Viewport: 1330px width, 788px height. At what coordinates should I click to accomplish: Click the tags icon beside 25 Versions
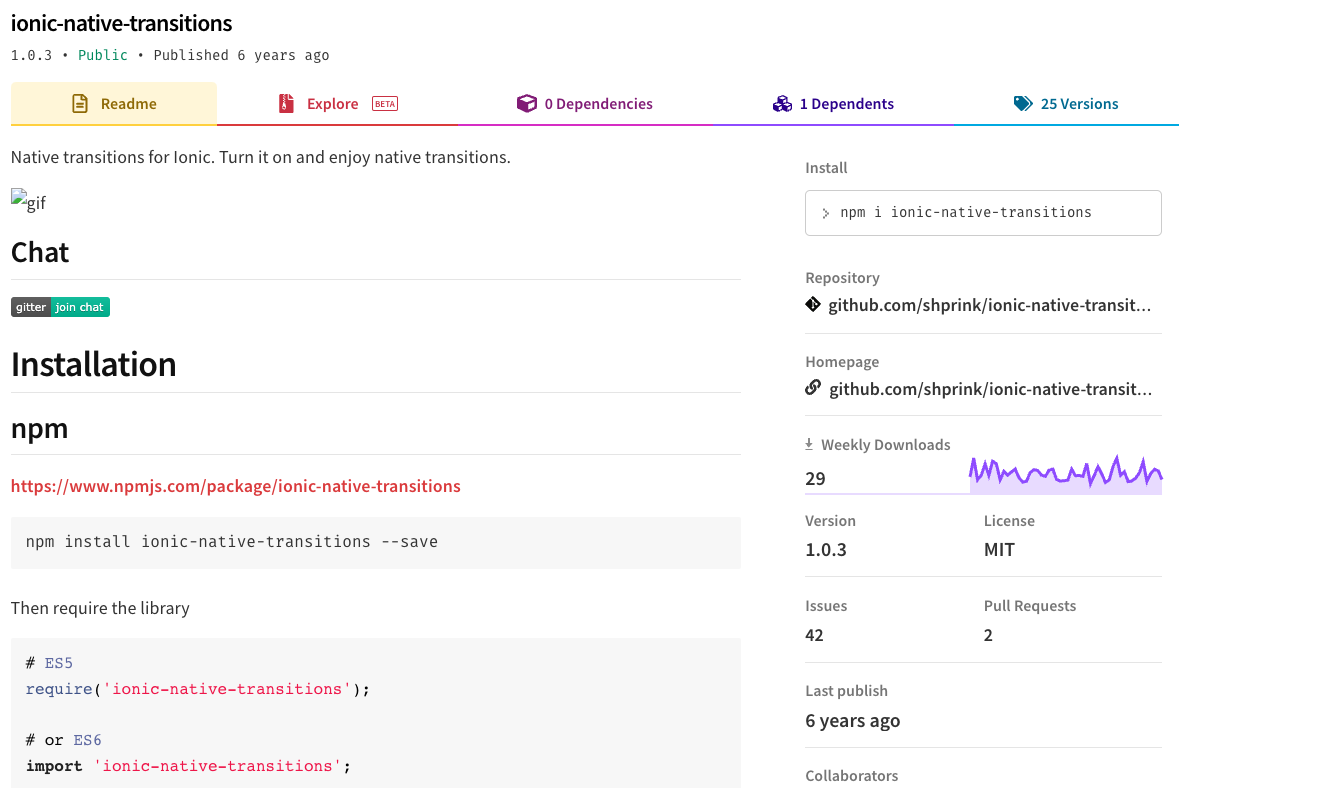coord(1022,103)
